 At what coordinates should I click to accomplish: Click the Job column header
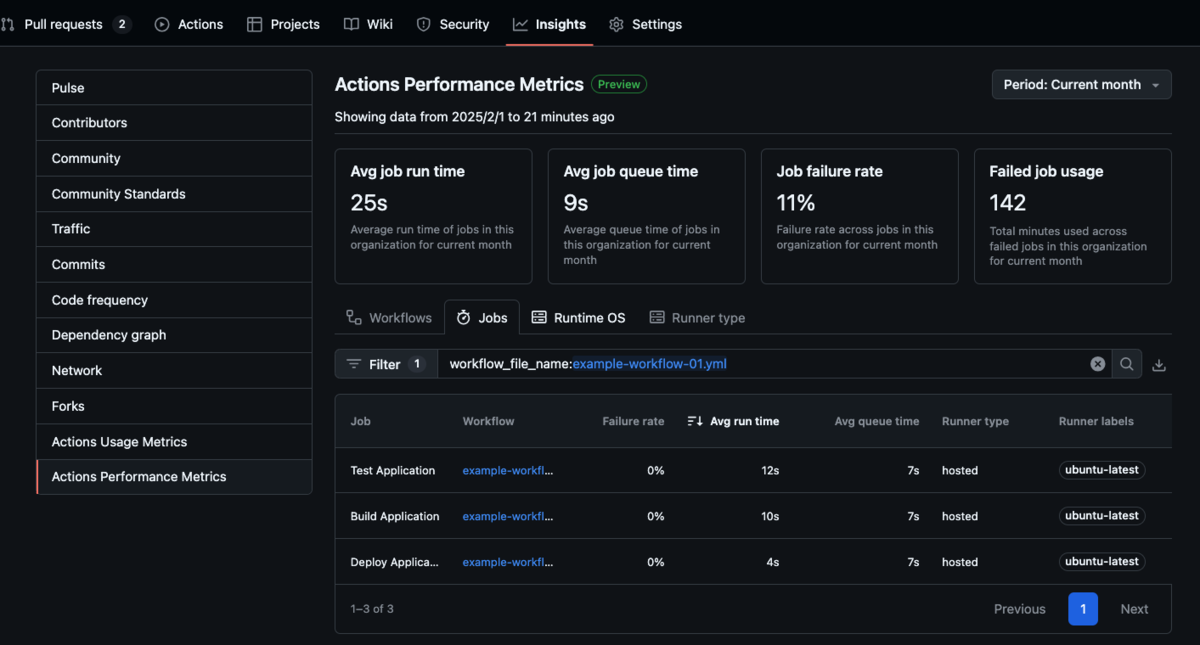click(360, 421)
